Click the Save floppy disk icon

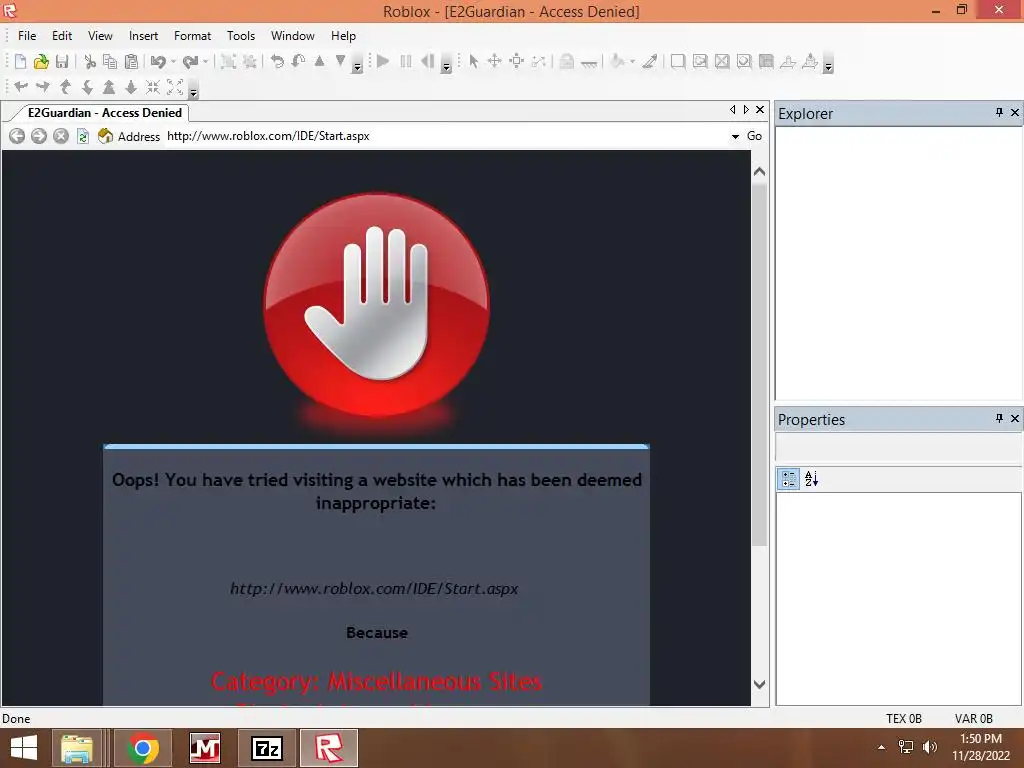(62, 61)
